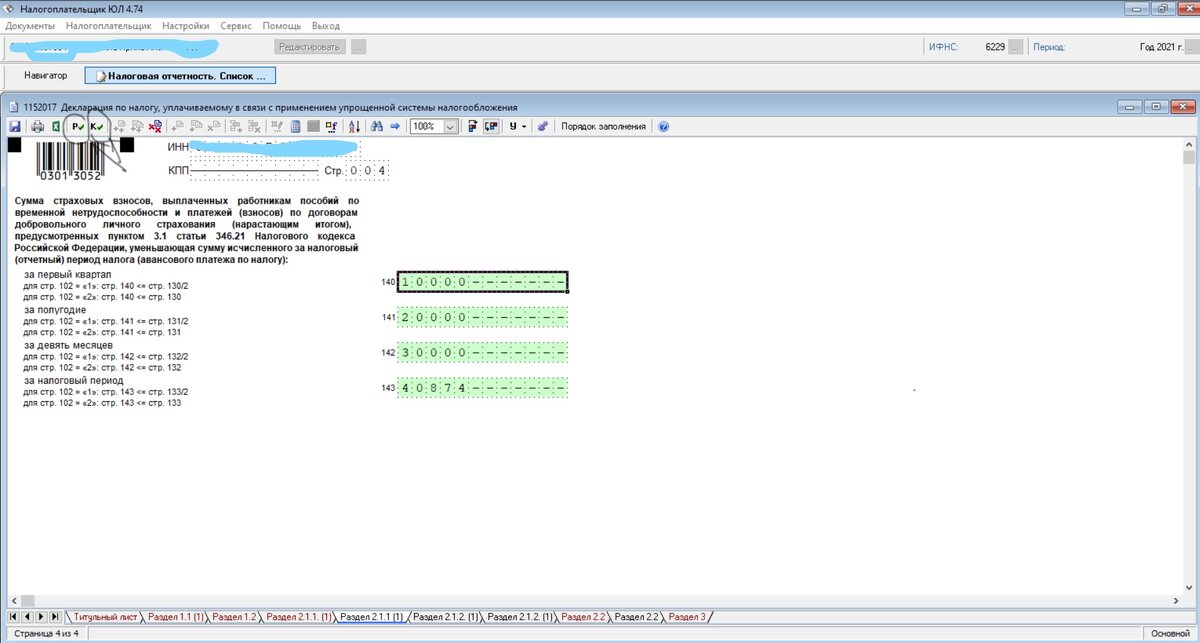This screenshot has height=643, width=1200.
Task: Click the ИФНС ellipsis button after 6229
Action: (x=1016, y=46)
